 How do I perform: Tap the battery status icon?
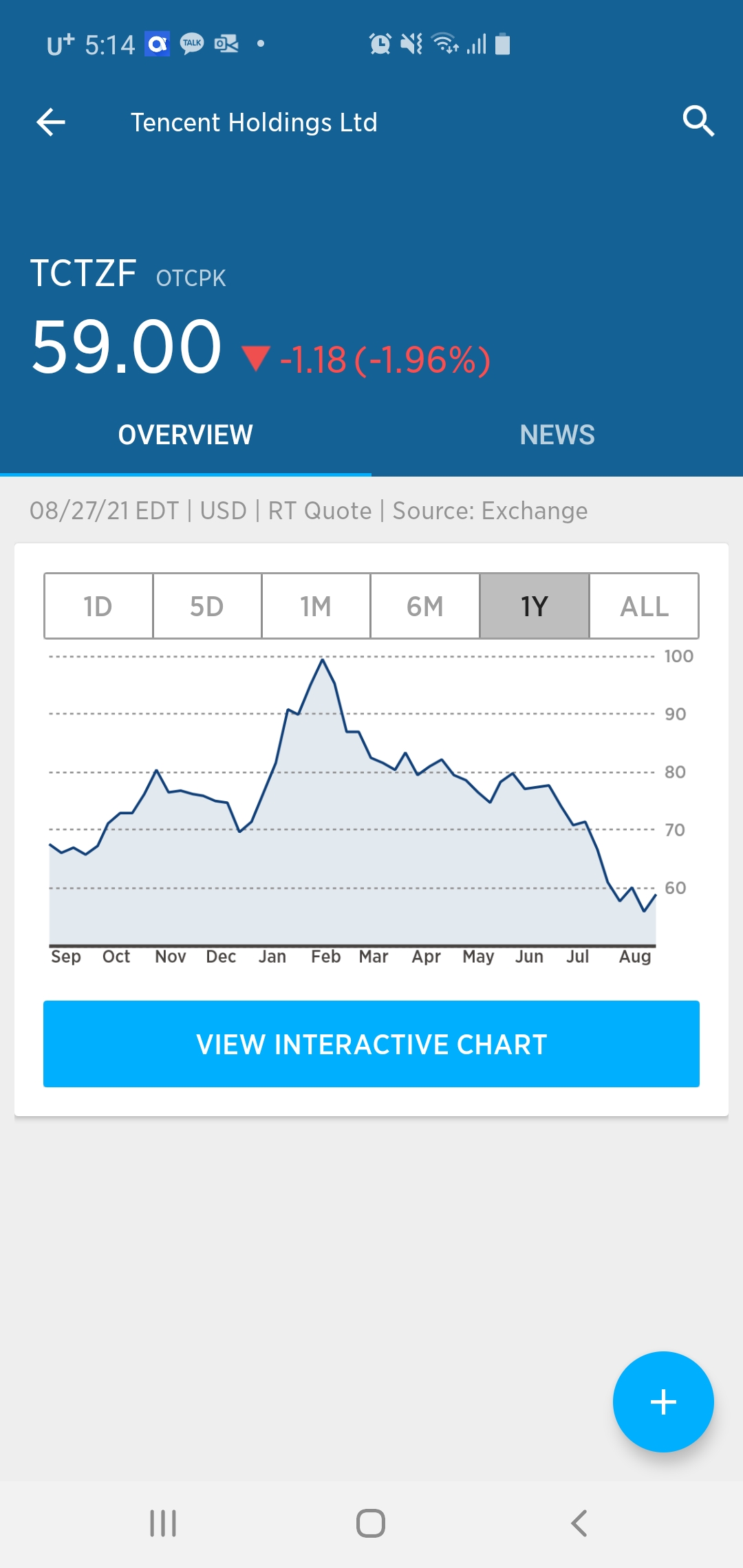click(503, 44)
